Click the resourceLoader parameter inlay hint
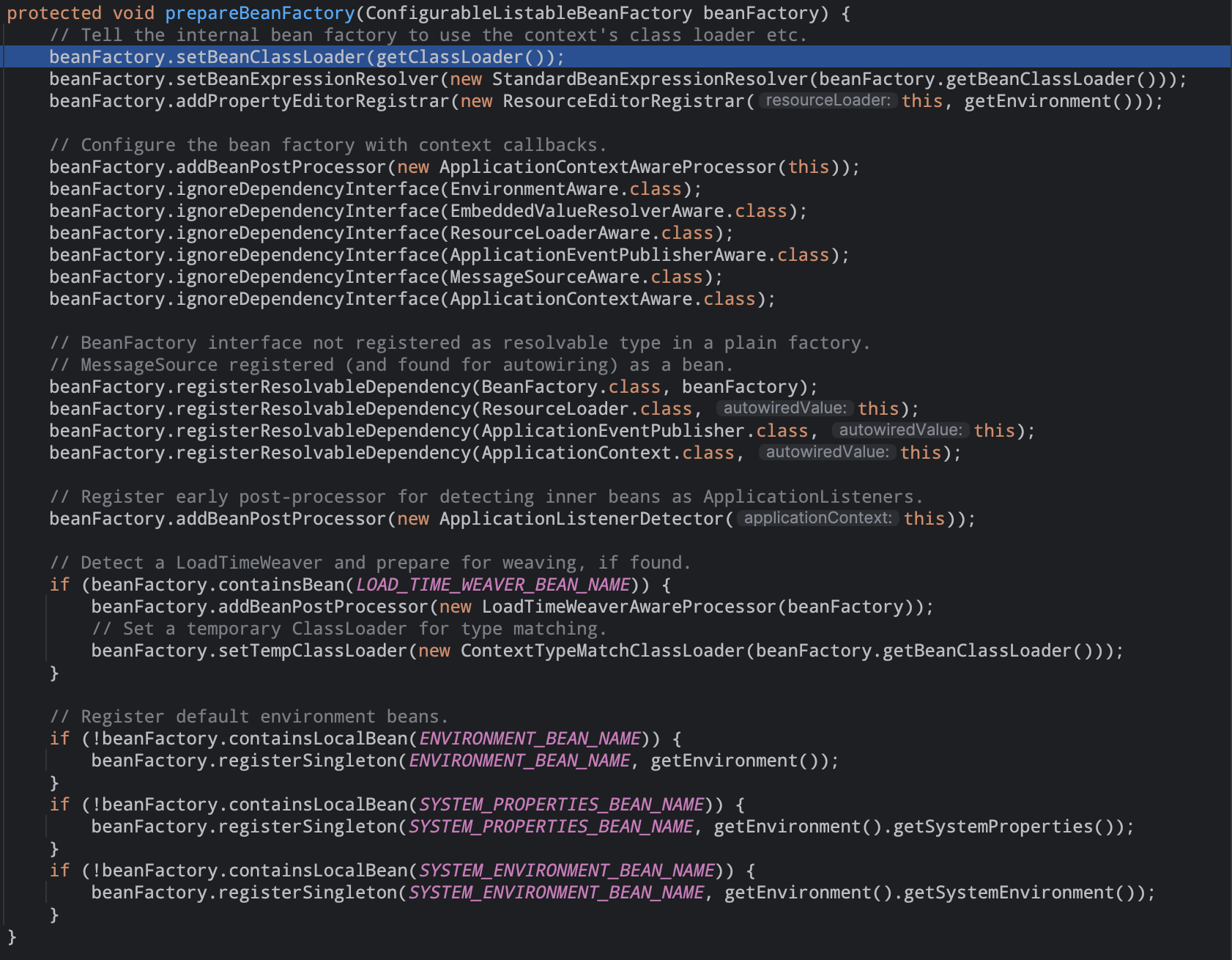Image resolution: width=1232 pixels, height=960 pixels. coord(828,100)
